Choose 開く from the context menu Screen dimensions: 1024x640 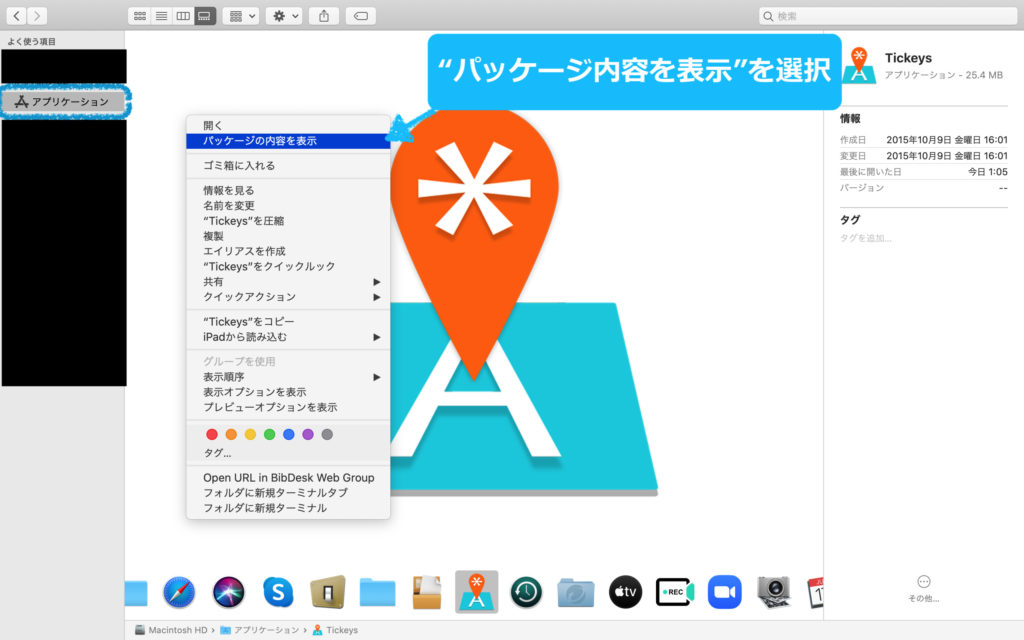pyautogui.click(x=288, y=125)
